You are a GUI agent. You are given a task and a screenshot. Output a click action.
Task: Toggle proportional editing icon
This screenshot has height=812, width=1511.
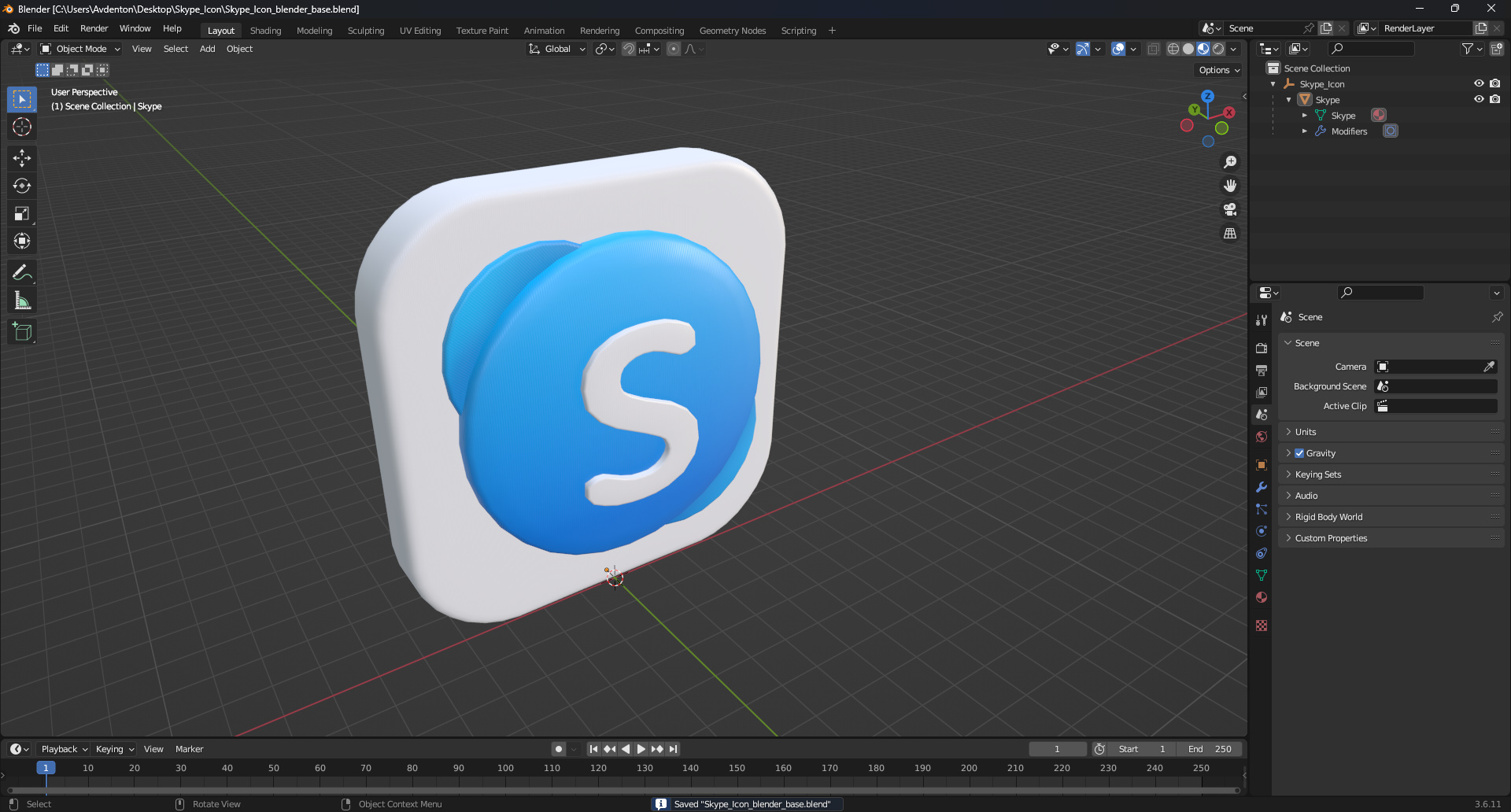point(674,49)
